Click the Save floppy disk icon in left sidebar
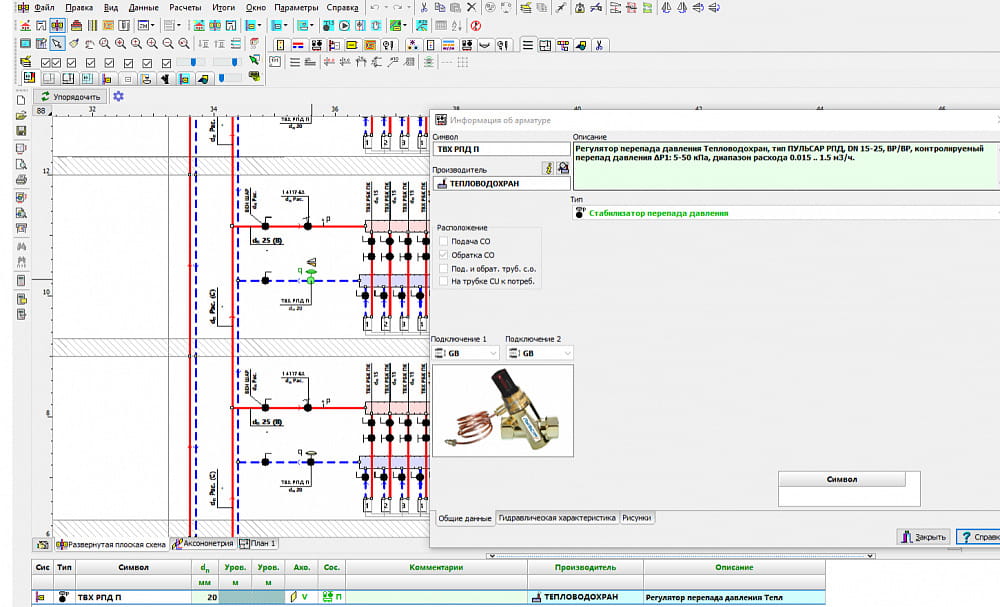 [x=21, y=131]
